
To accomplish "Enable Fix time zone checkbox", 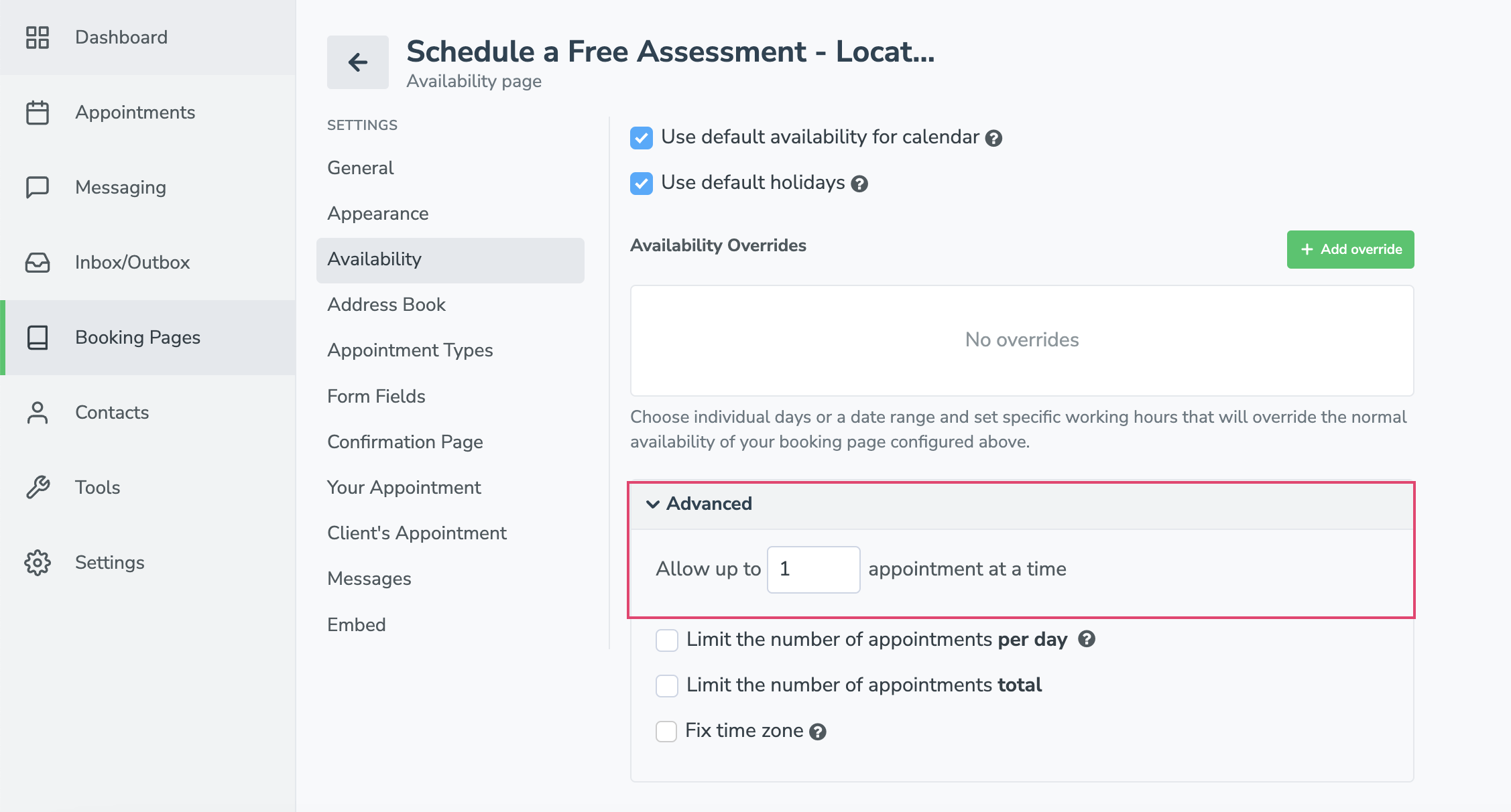I will tap(666, 731).
